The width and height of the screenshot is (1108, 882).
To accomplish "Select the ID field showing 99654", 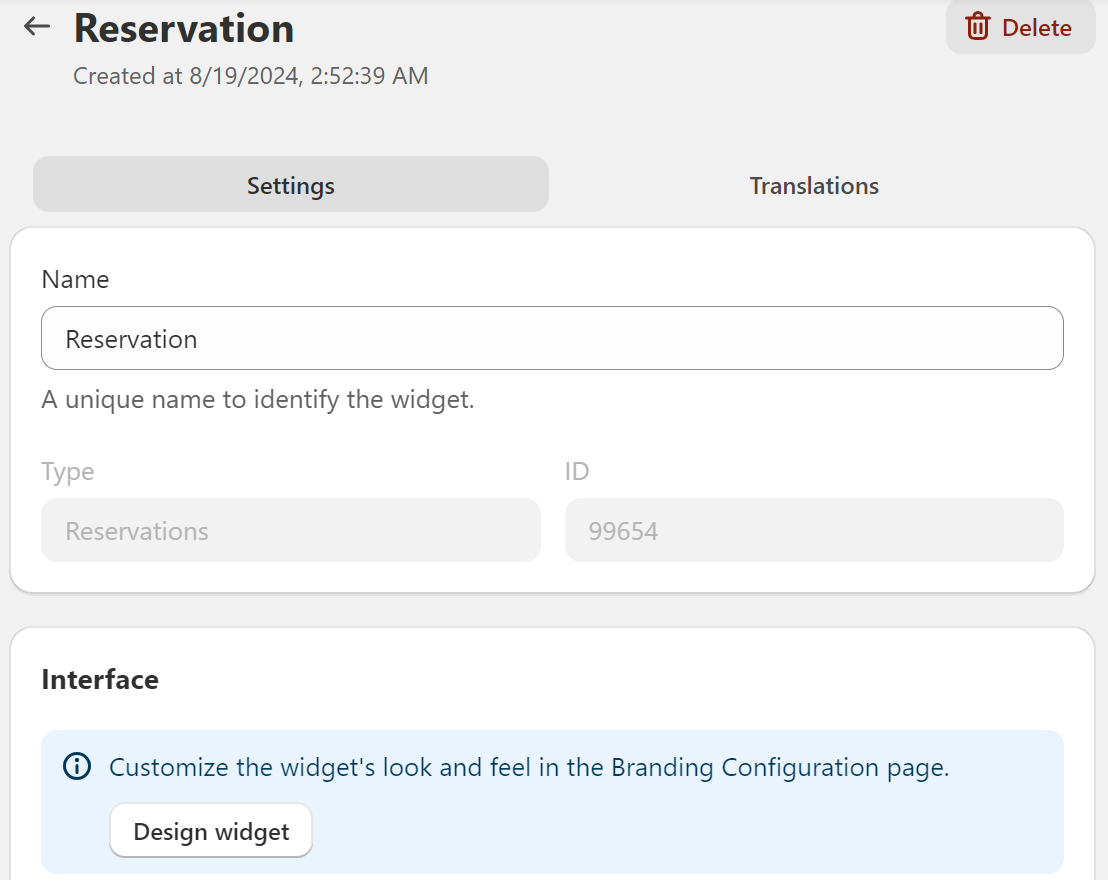I will (x=814, y=530).
